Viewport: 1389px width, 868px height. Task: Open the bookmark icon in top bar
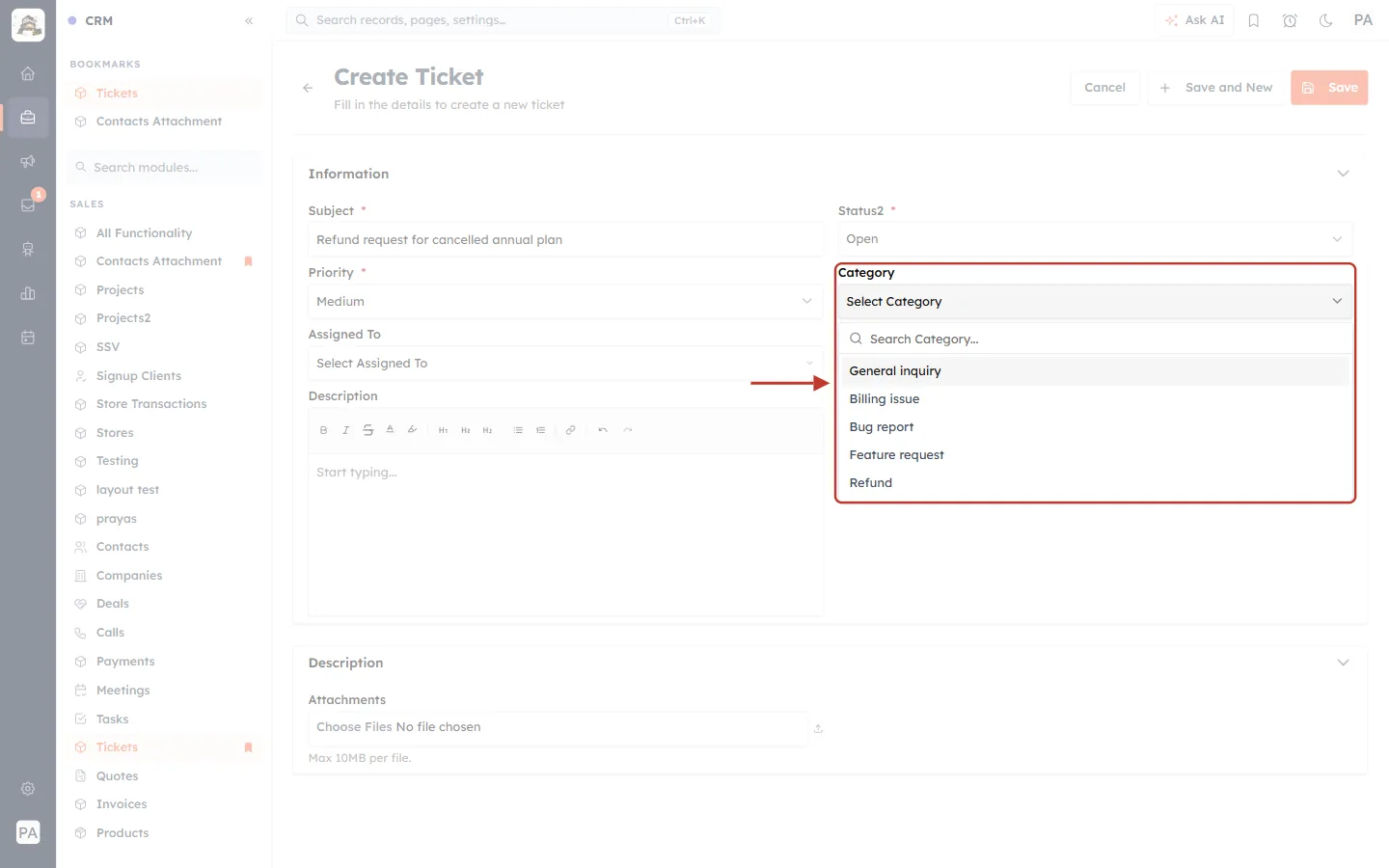tap(1254, 20)
